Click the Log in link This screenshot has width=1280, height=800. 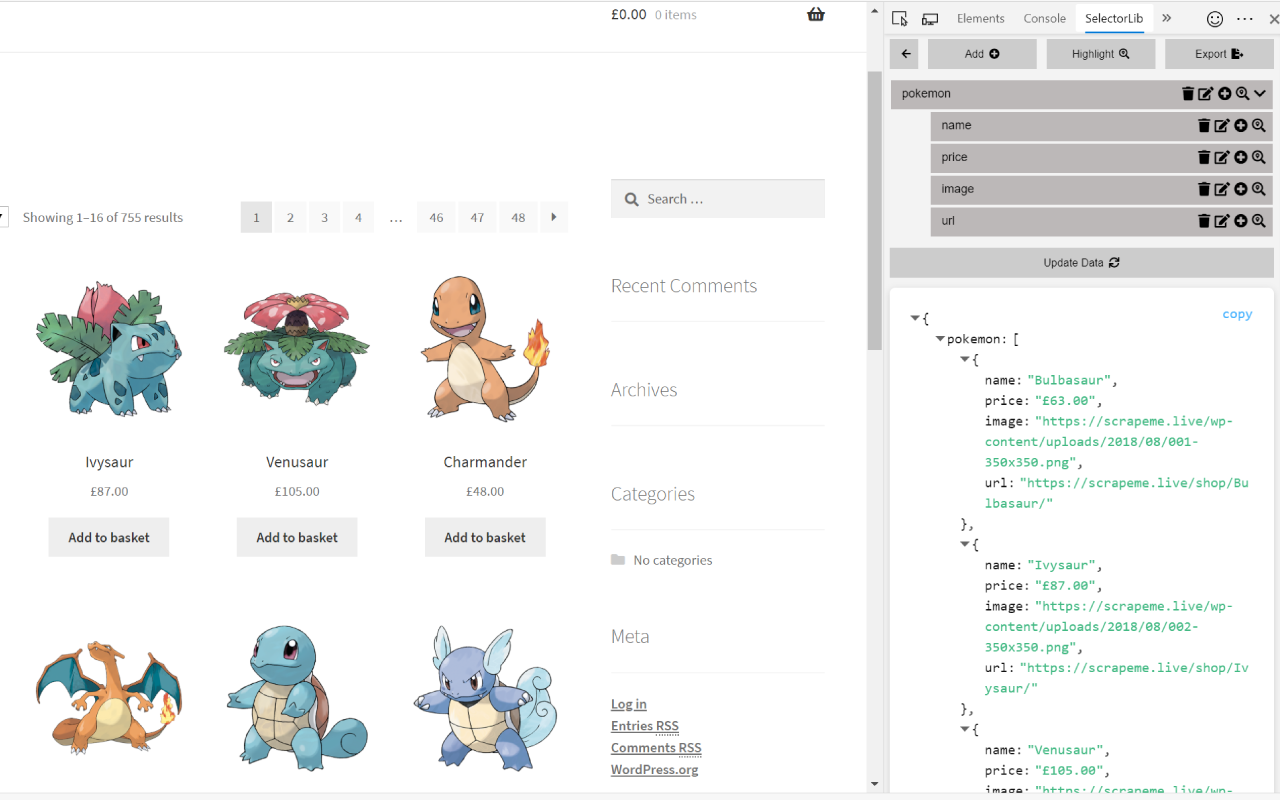pyautogui.click(x=629, y=704)
